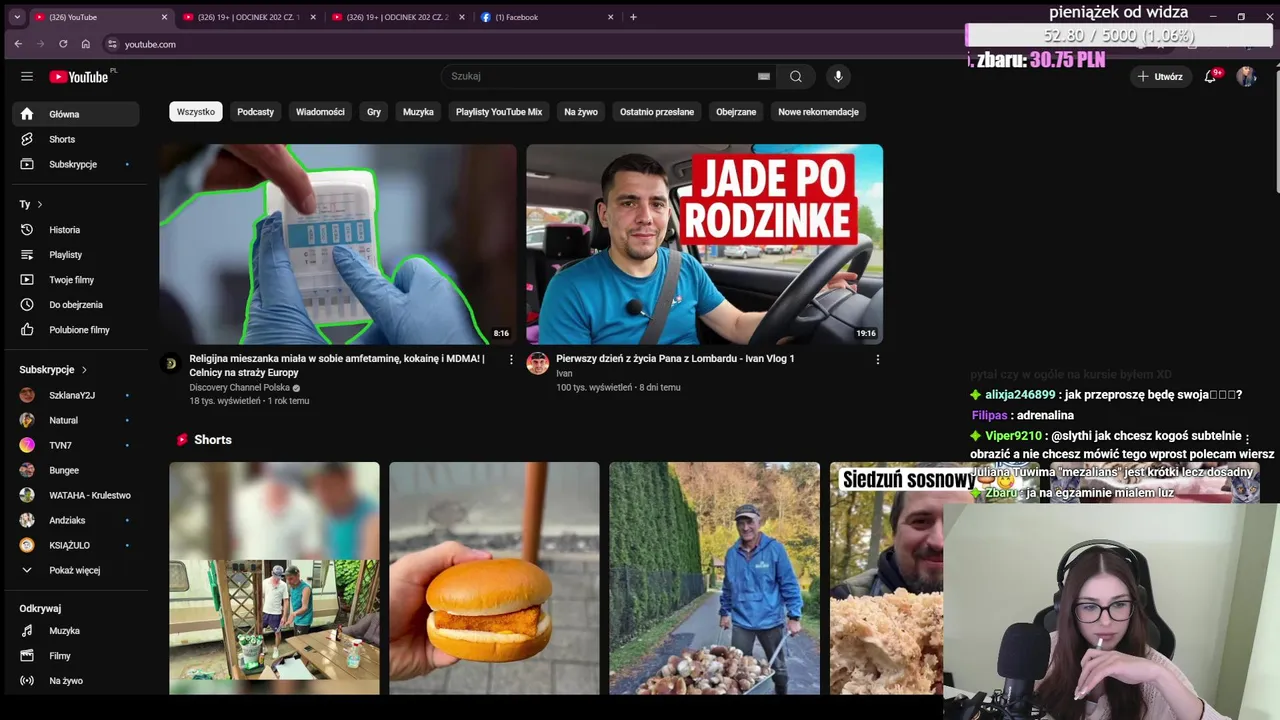
Task: Select the Muzyka filter chip
Action: 418,112
